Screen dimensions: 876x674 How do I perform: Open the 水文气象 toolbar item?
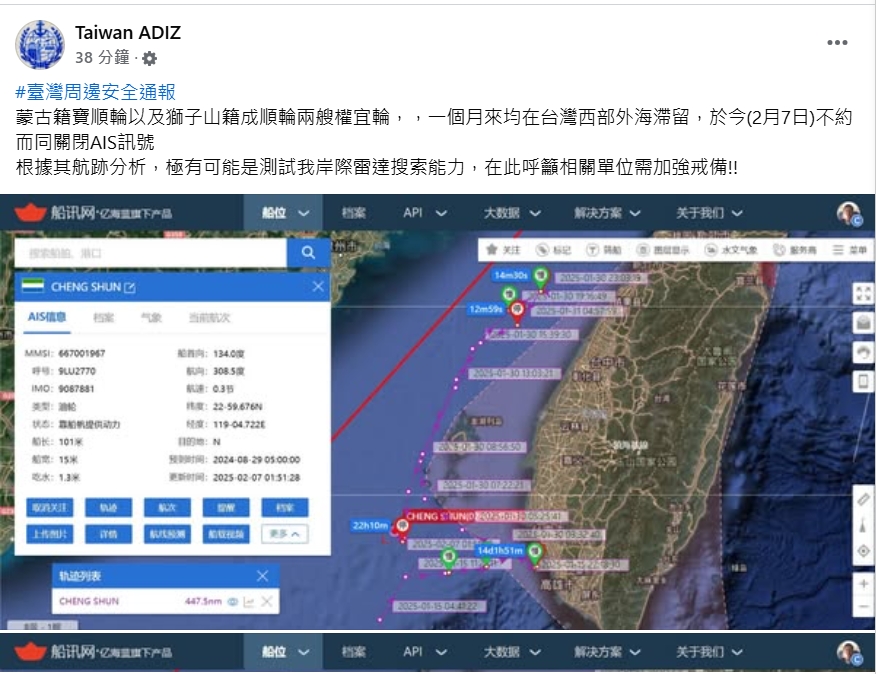(731, 250)
